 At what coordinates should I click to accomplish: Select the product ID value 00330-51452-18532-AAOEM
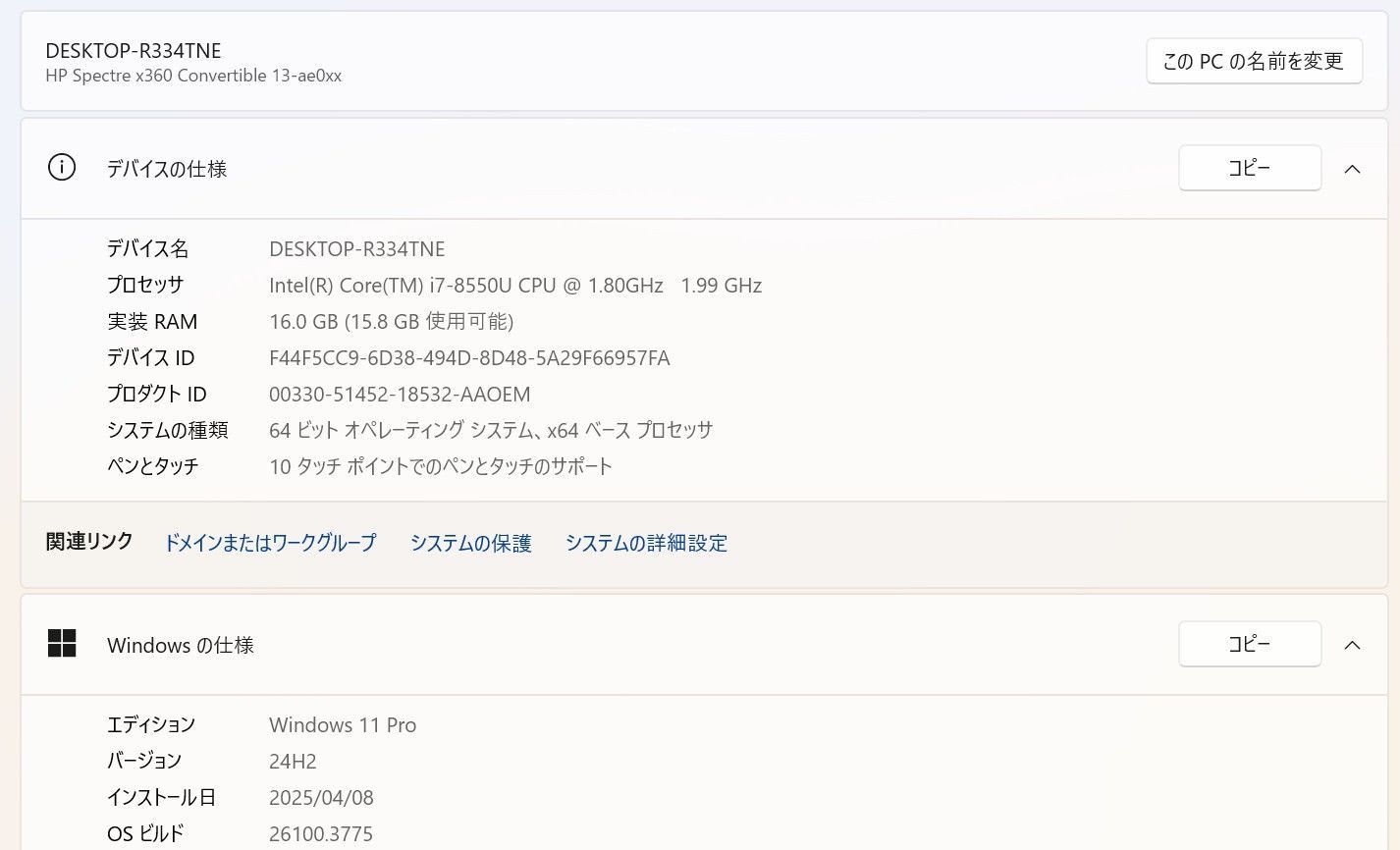pyautogui.click(x=400, y=395)
